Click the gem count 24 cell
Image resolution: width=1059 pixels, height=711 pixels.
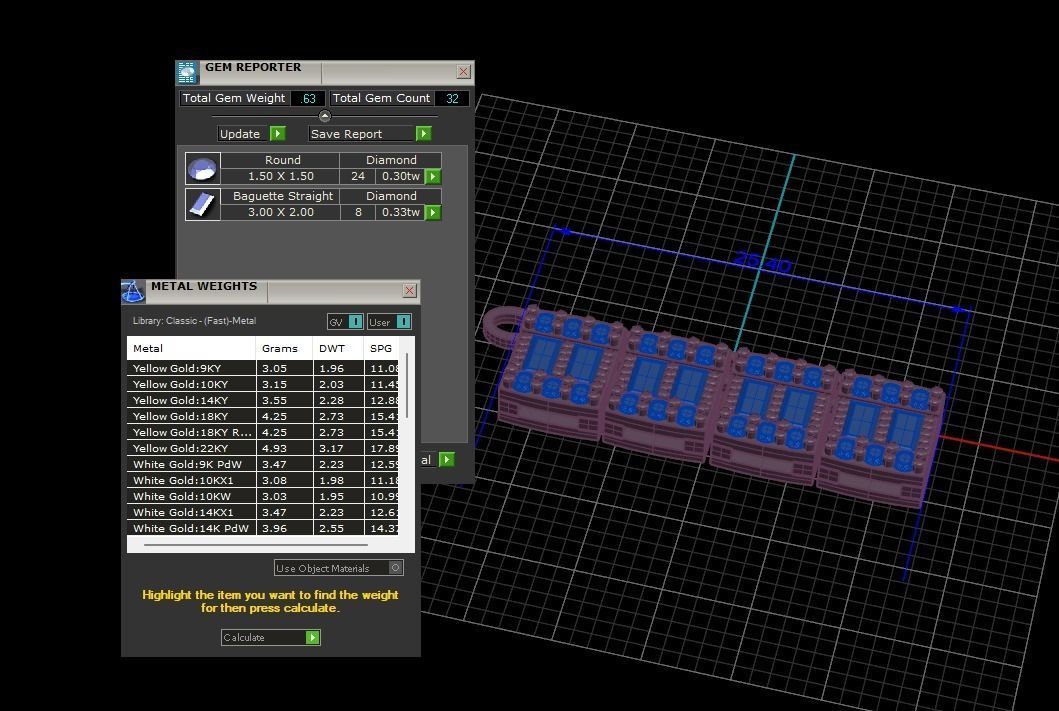[358, 176]
